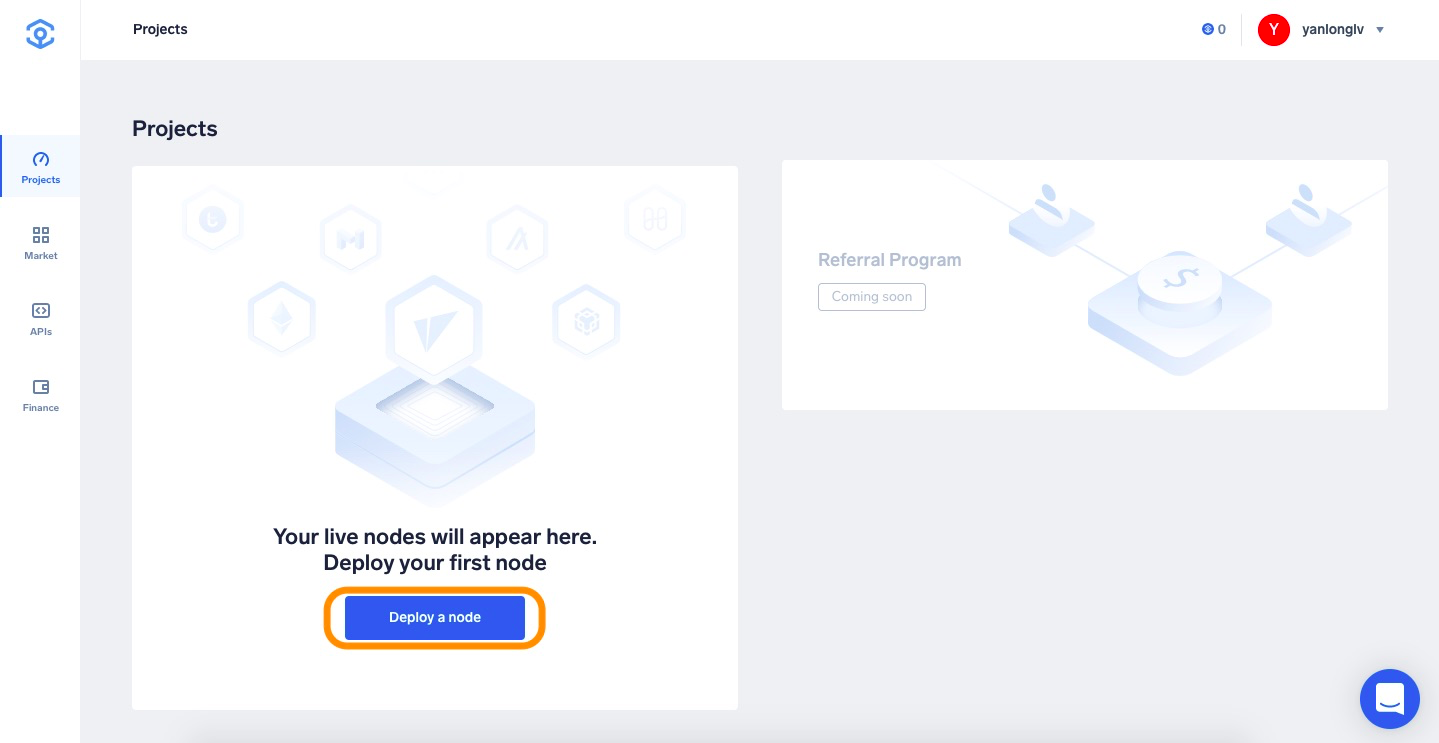Open the Market grid icon
Image resolution: width=1439 pixels, height=743 pixels.
coord(41,235)
